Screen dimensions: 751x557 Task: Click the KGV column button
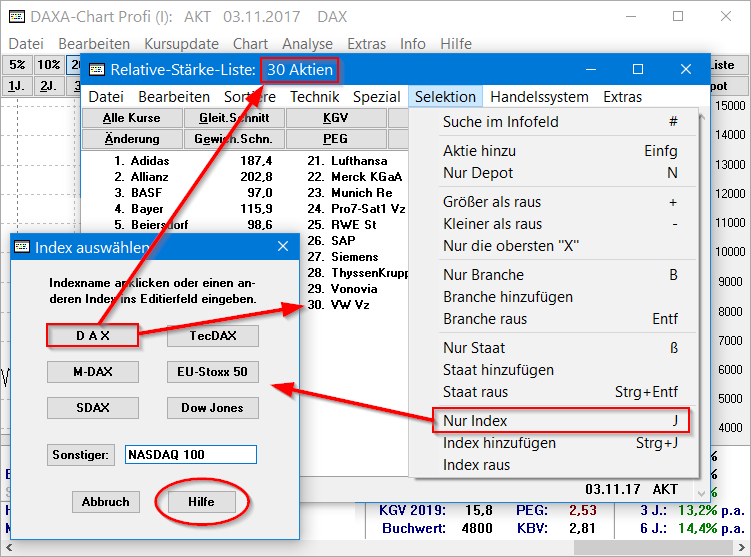pos(335,118)
